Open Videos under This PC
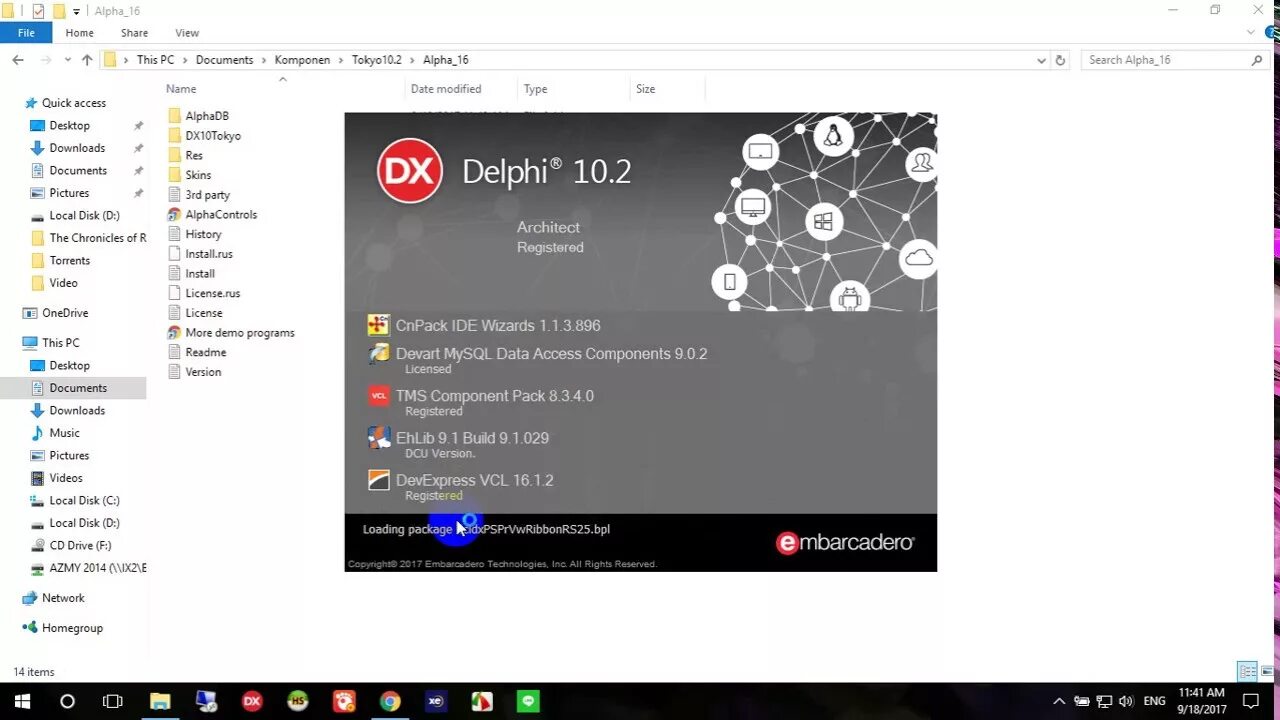The height and width of the screenshot is (720, 1280). click(x=66, y=478)
